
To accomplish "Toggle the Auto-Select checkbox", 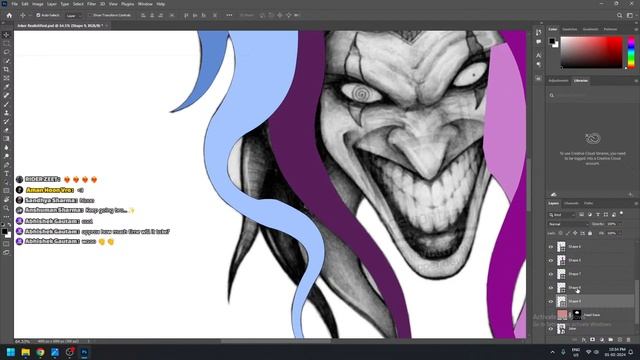I will [38, 16].
